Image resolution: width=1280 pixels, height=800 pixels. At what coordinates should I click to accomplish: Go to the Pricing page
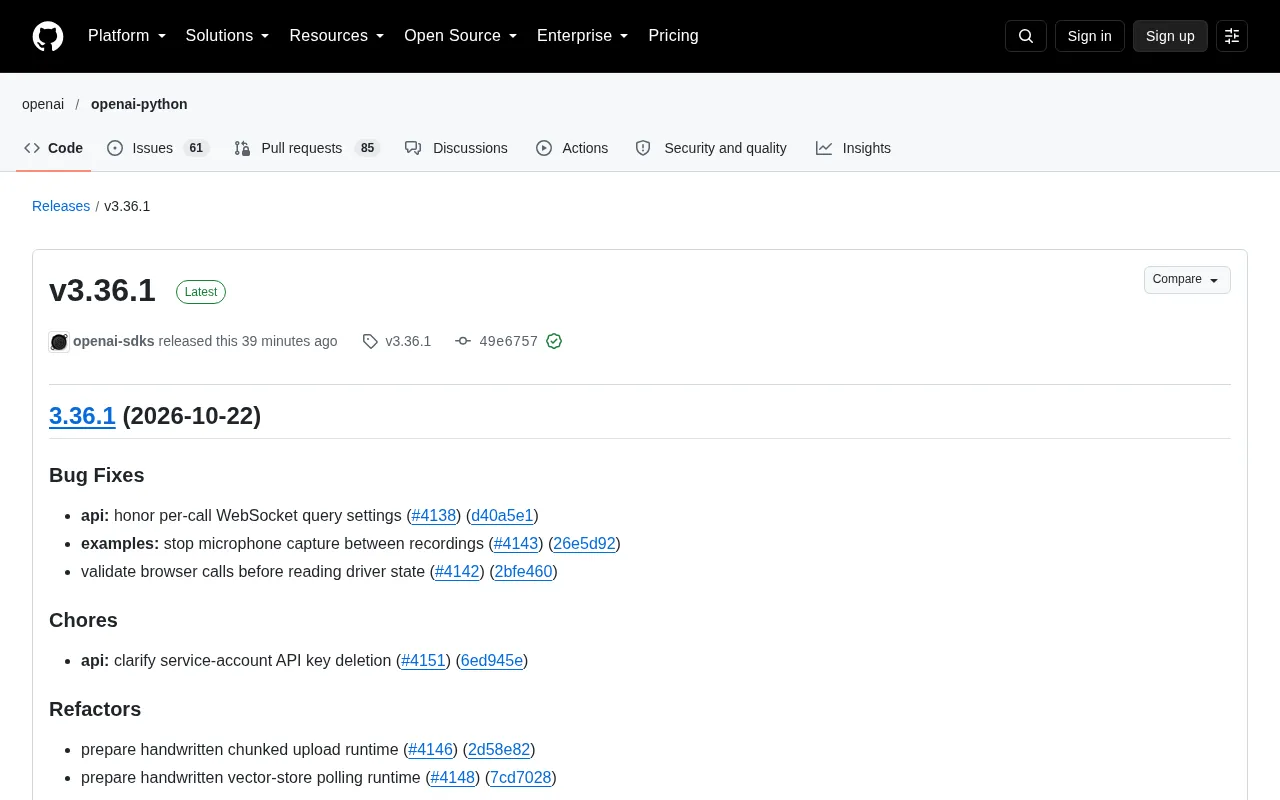click(x=673, y=36)
